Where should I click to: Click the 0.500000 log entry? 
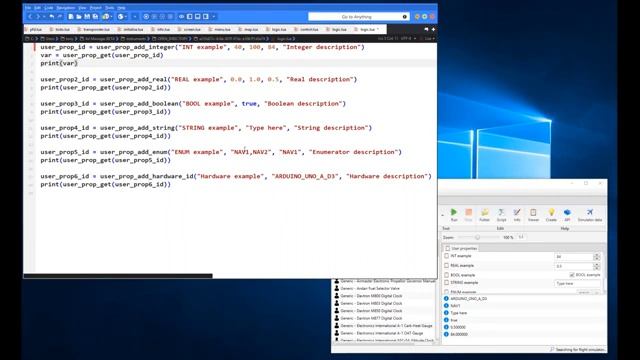[x=458, y=327]
